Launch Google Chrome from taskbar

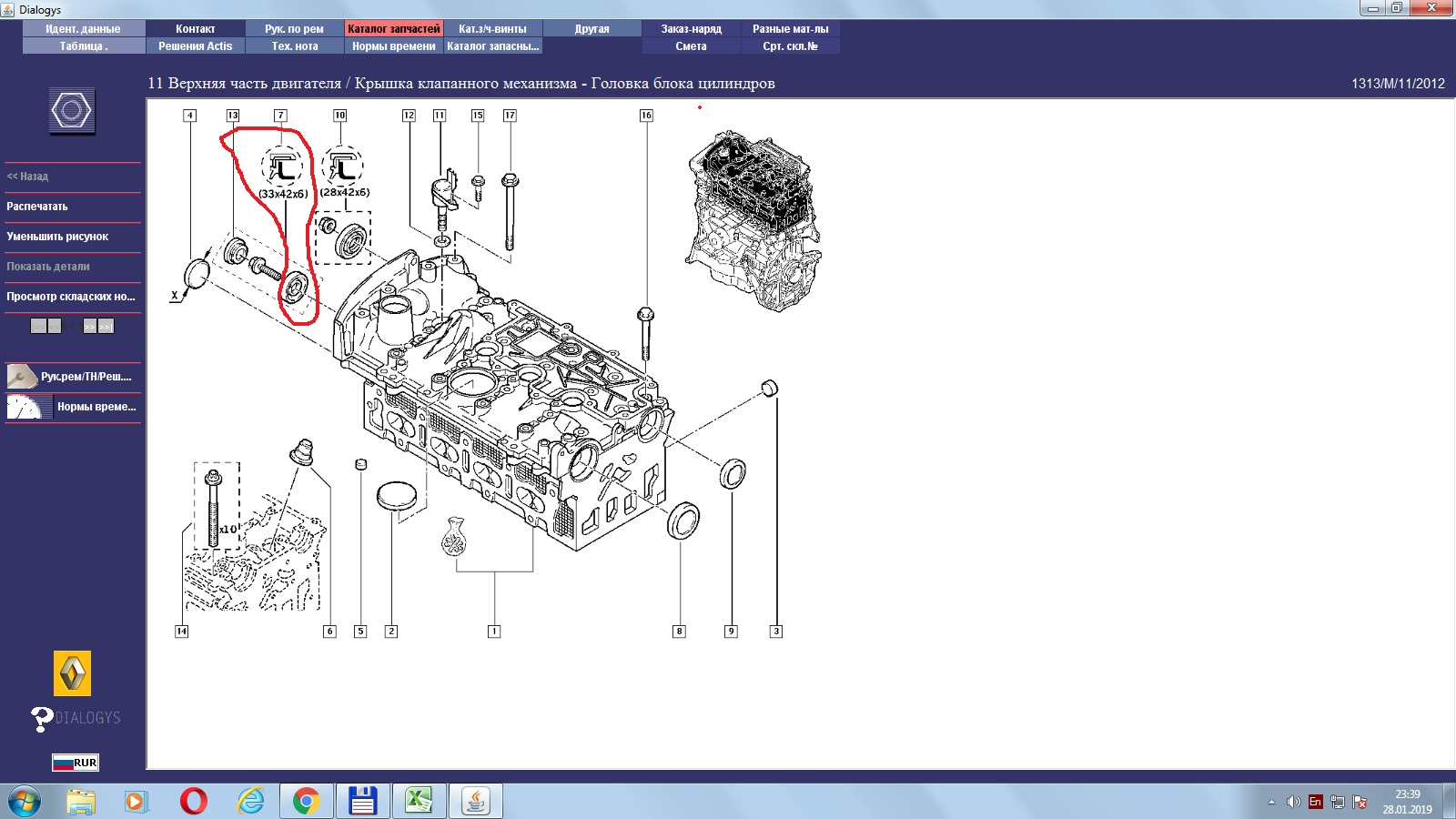(x=306, y=802)
